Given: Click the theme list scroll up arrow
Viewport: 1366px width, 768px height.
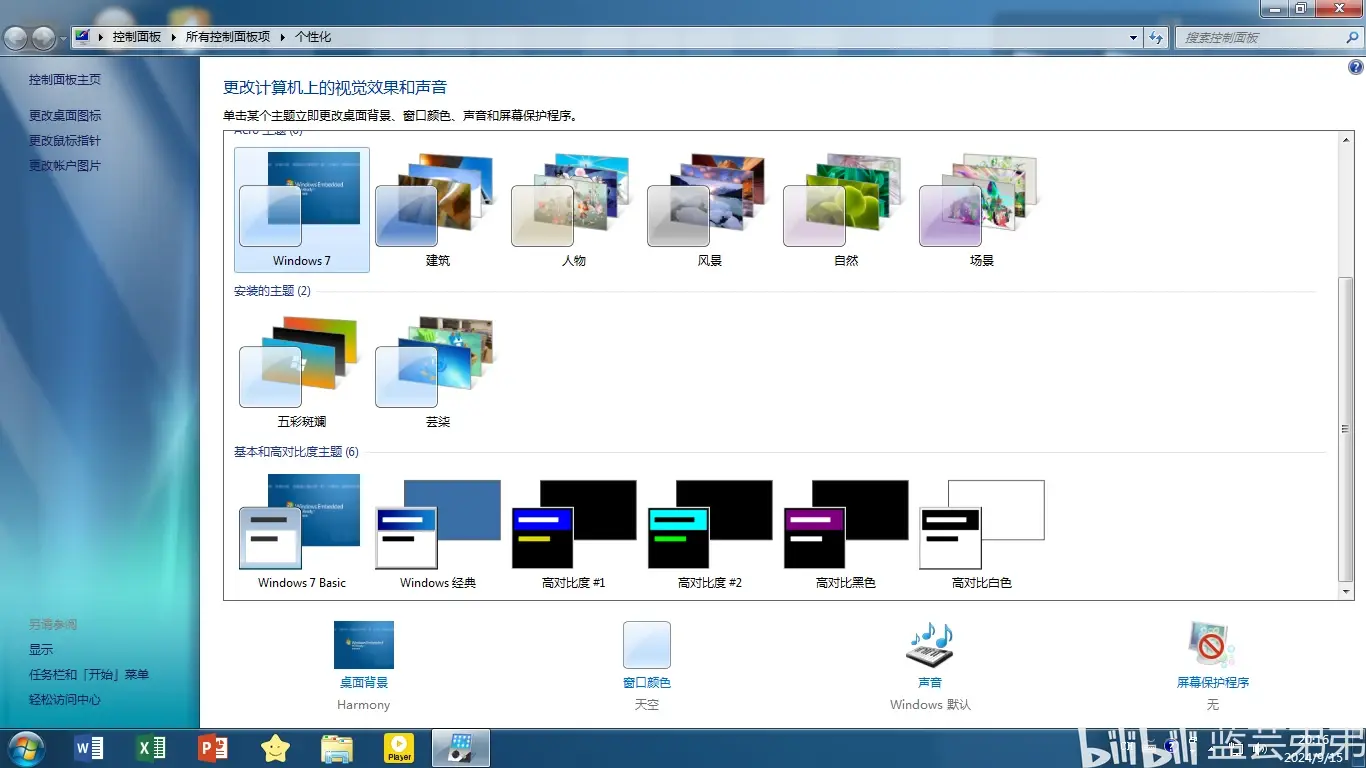Looking at the screenshot, I should [1346, 139].
